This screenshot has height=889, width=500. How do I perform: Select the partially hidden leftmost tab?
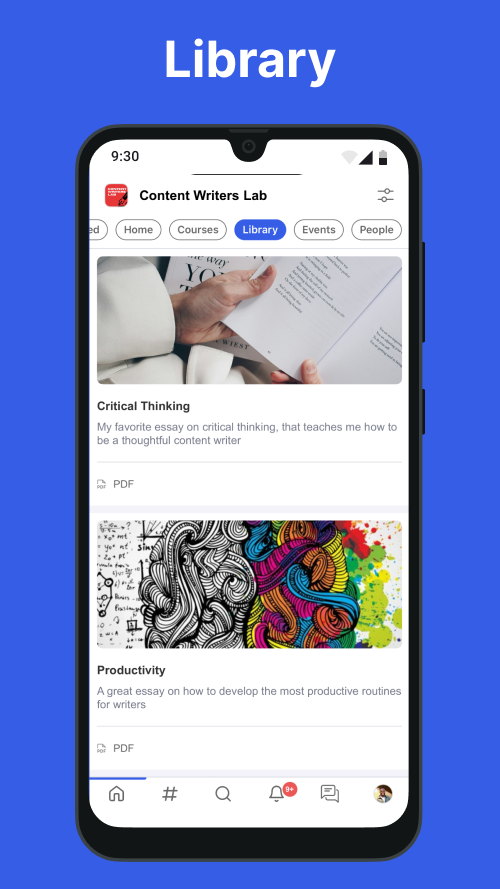[x=98, y=230]
